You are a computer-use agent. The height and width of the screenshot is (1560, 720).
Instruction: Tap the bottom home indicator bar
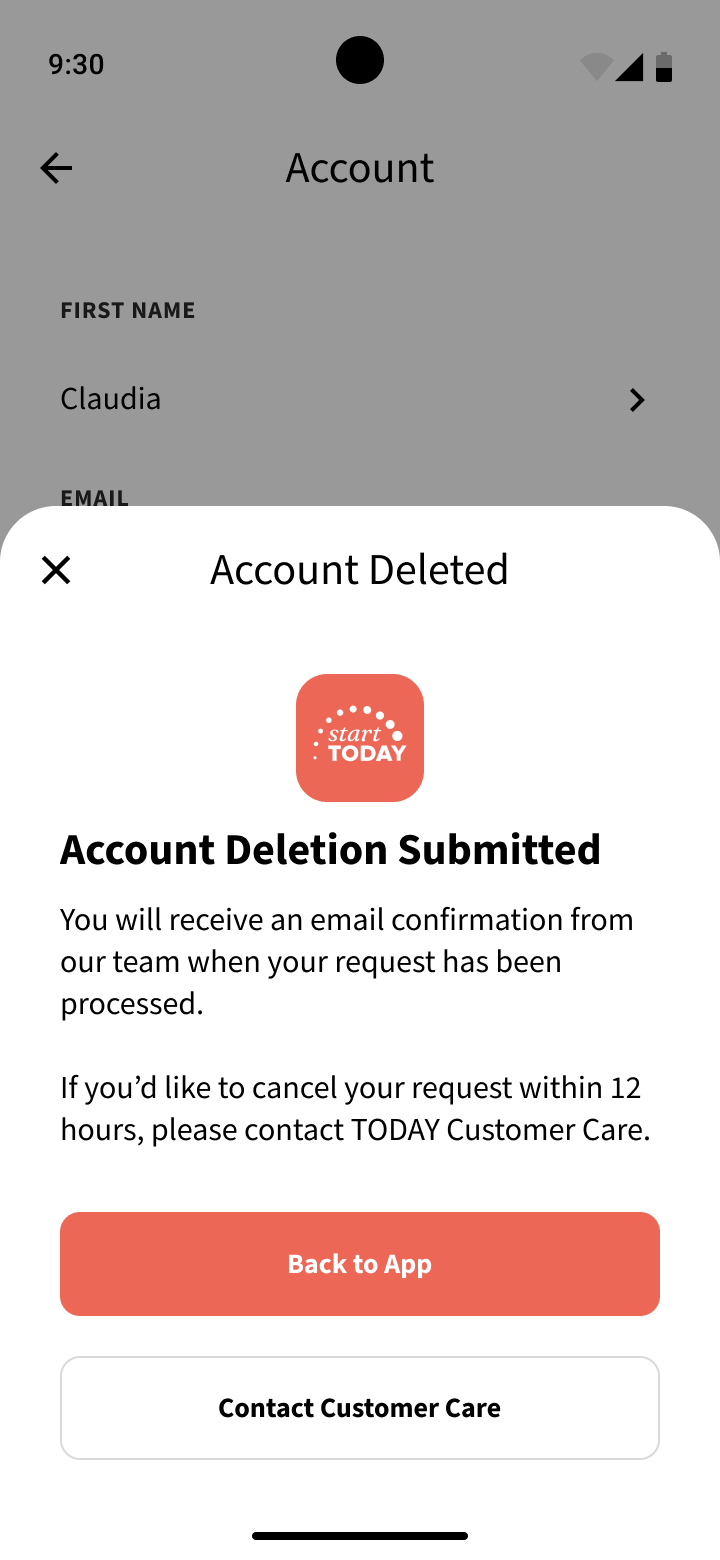coord(360,1535)
